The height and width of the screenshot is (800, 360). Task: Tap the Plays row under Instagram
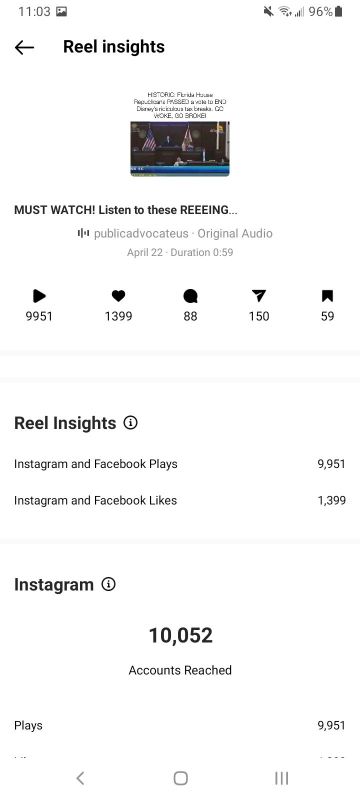(x=180, y=725)
